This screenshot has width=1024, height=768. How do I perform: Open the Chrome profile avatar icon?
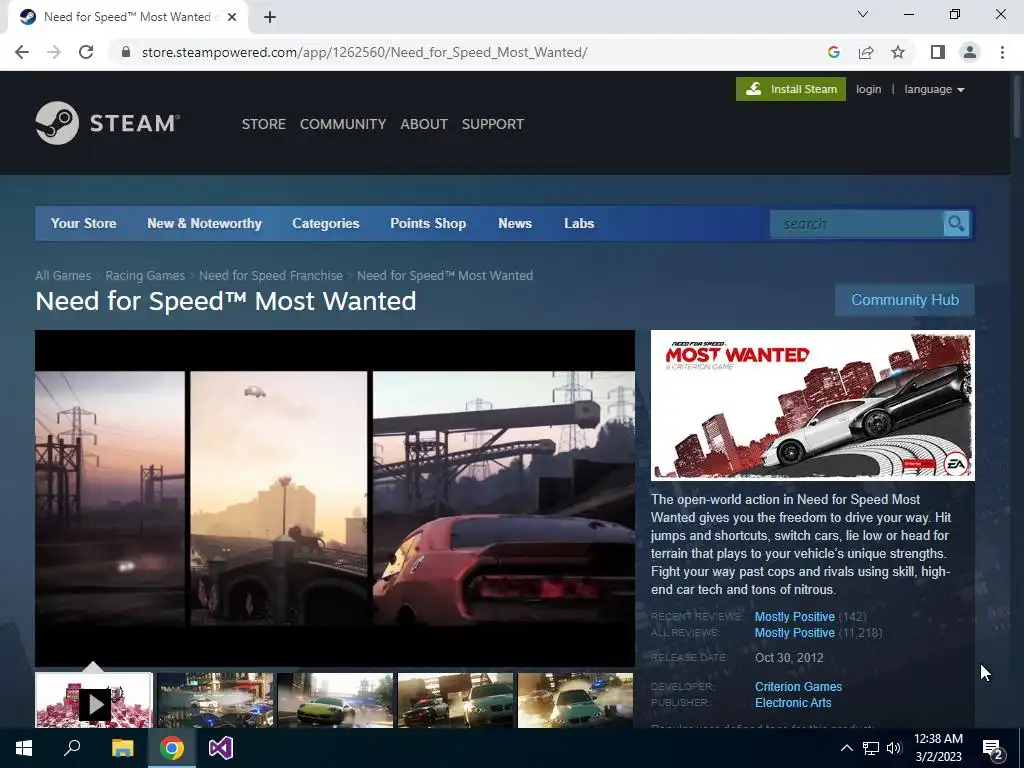pos(970,52)
